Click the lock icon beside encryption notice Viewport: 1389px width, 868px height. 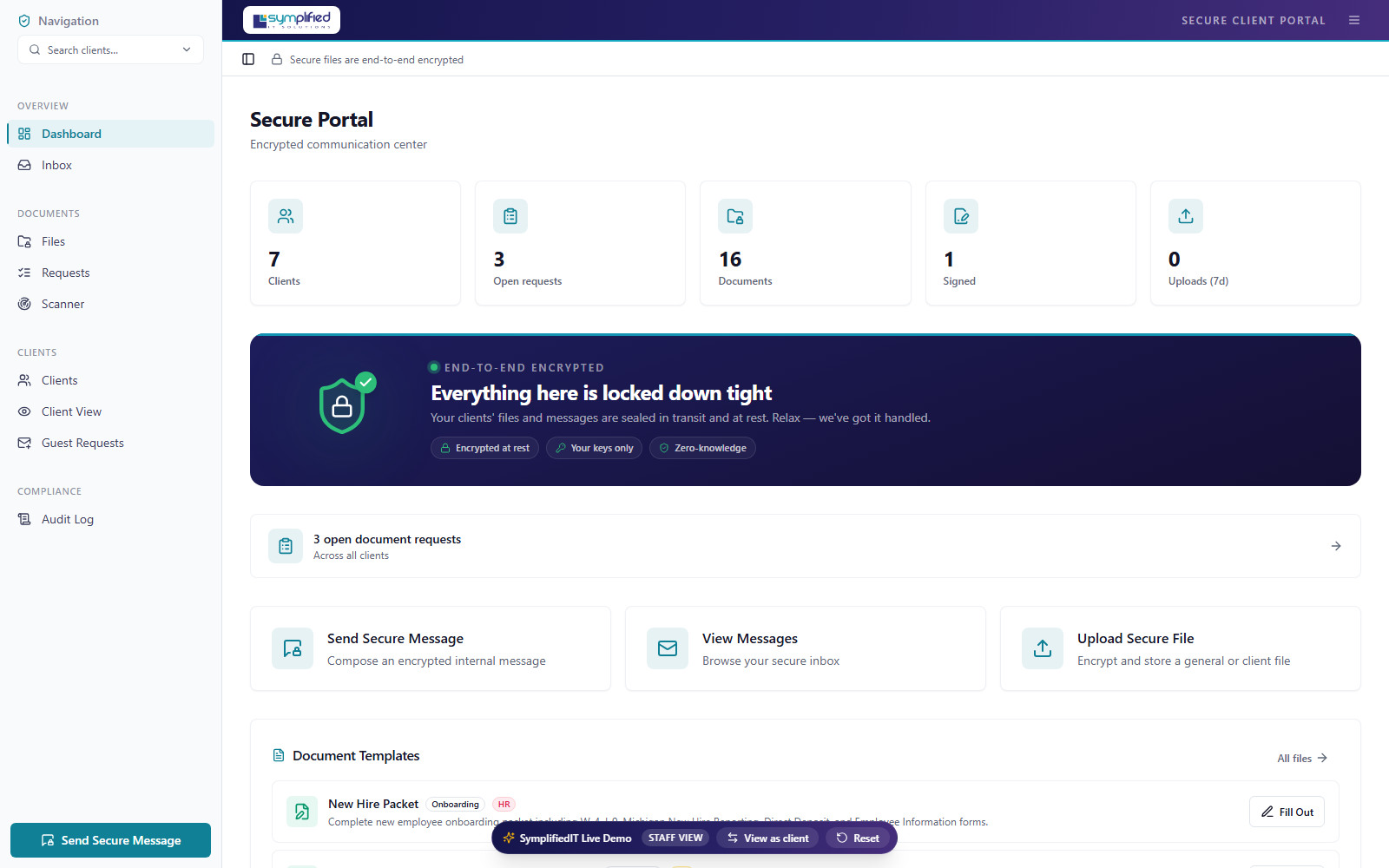[277, 59]
